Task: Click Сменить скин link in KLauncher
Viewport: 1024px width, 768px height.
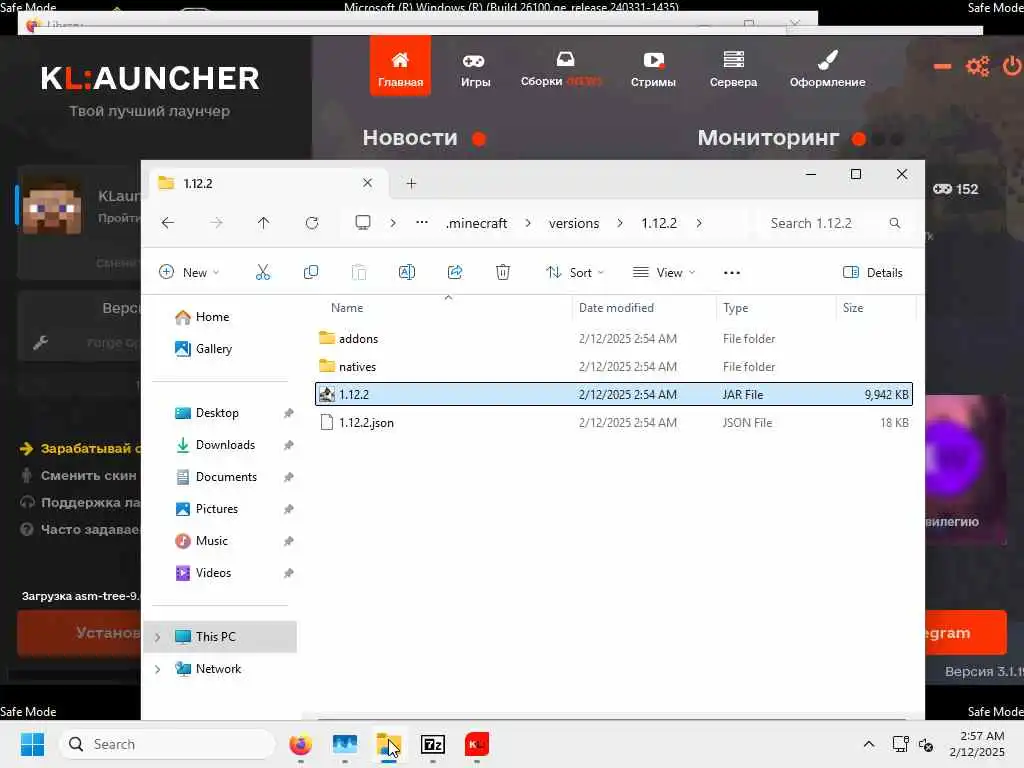Action: click(x=88, y=475)
